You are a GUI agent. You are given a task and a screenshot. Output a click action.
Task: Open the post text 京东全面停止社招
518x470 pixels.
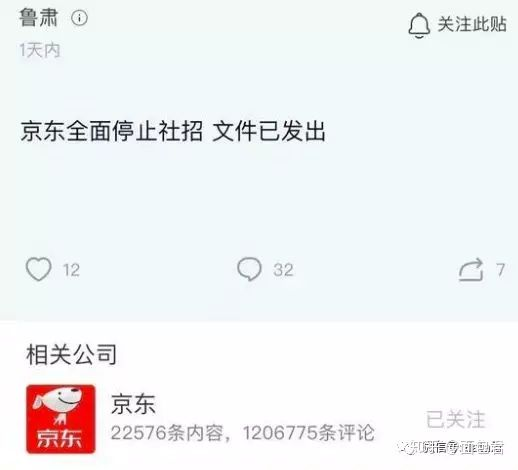click(x=112, y=131)
